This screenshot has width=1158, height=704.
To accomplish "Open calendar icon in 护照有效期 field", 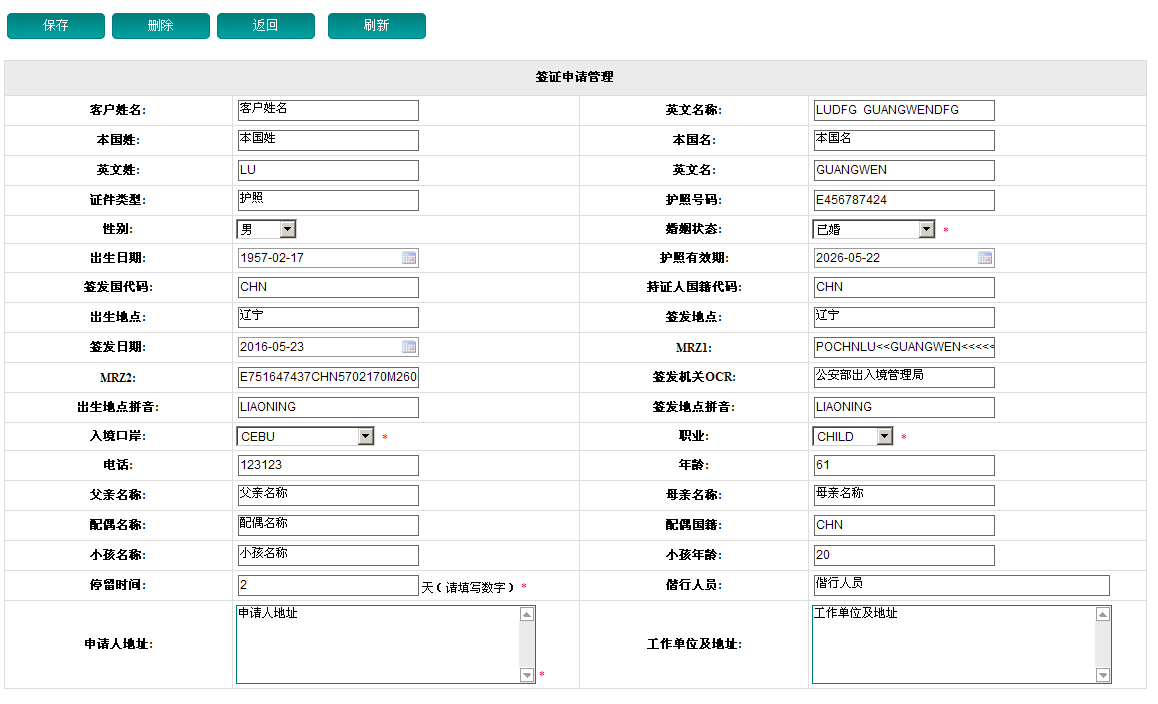I will pos(985,258).
